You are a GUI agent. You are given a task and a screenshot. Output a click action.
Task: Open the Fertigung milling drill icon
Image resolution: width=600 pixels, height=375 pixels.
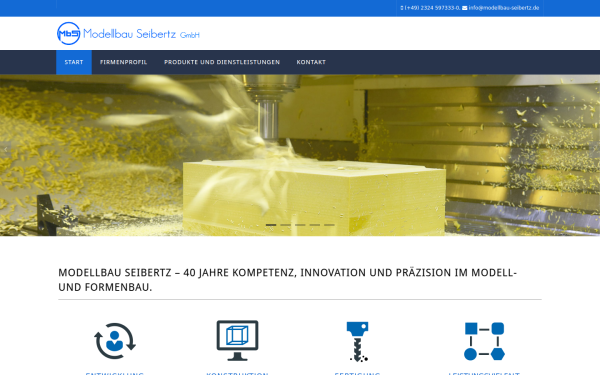(x=357, y=341)
